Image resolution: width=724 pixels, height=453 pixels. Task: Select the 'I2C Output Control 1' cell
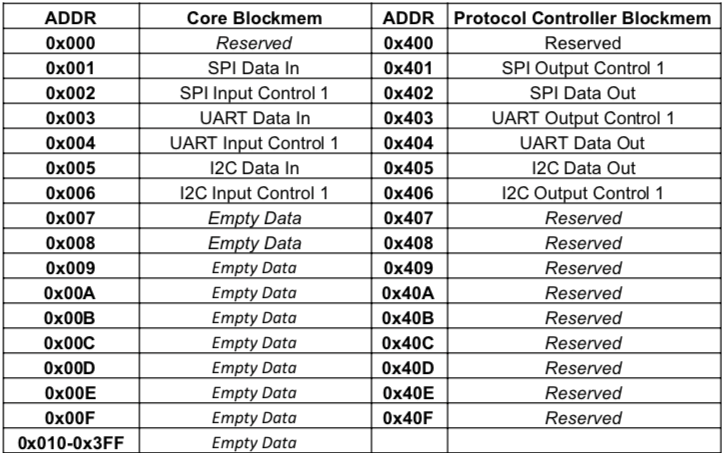point(583,192)
